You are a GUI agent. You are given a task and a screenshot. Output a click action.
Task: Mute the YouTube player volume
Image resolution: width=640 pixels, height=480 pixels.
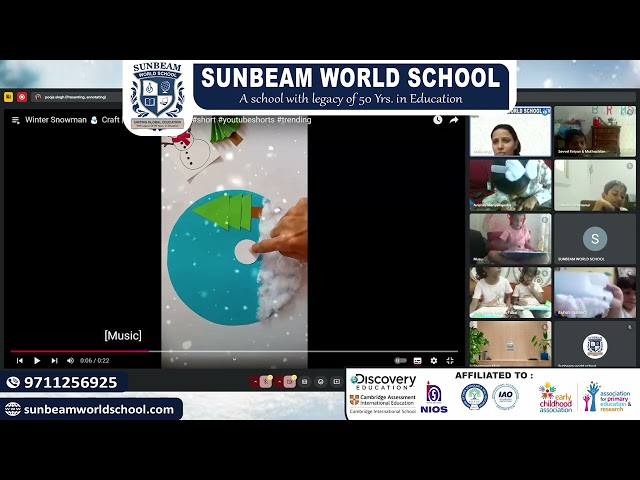point(70,360)
